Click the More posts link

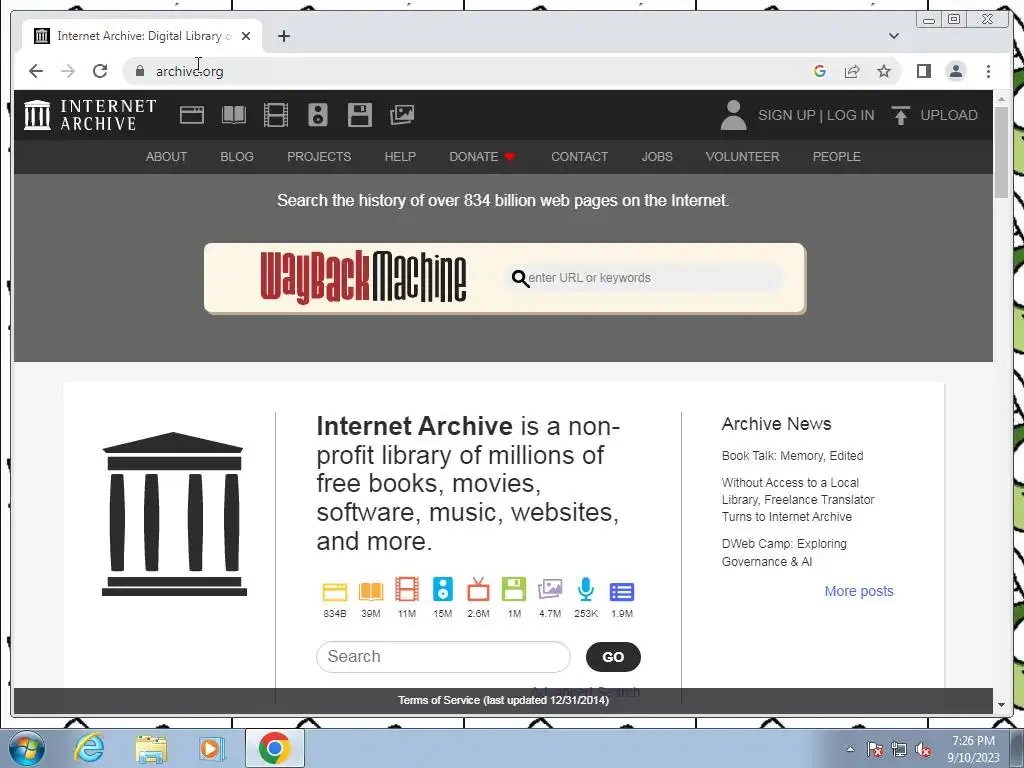[859, 591]
